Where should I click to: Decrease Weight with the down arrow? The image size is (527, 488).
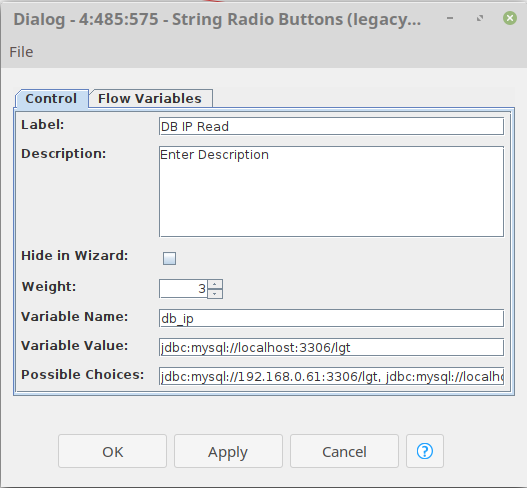(x=215, y=294)
